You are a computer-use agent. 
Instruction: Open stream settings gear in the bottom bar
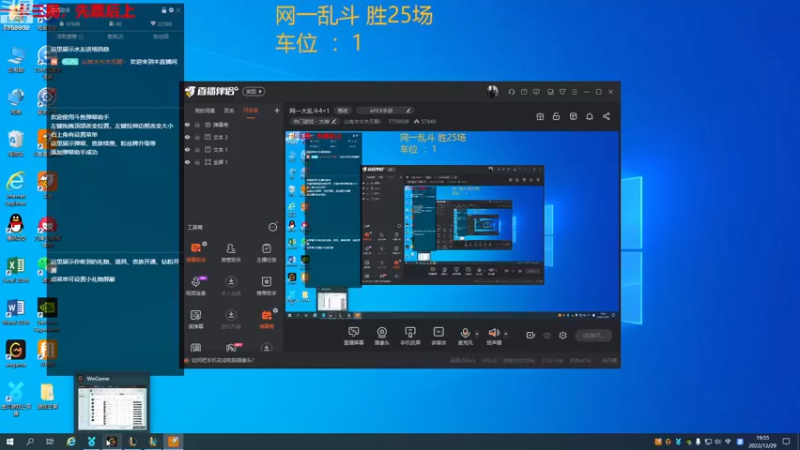click(x=563, y=335)
